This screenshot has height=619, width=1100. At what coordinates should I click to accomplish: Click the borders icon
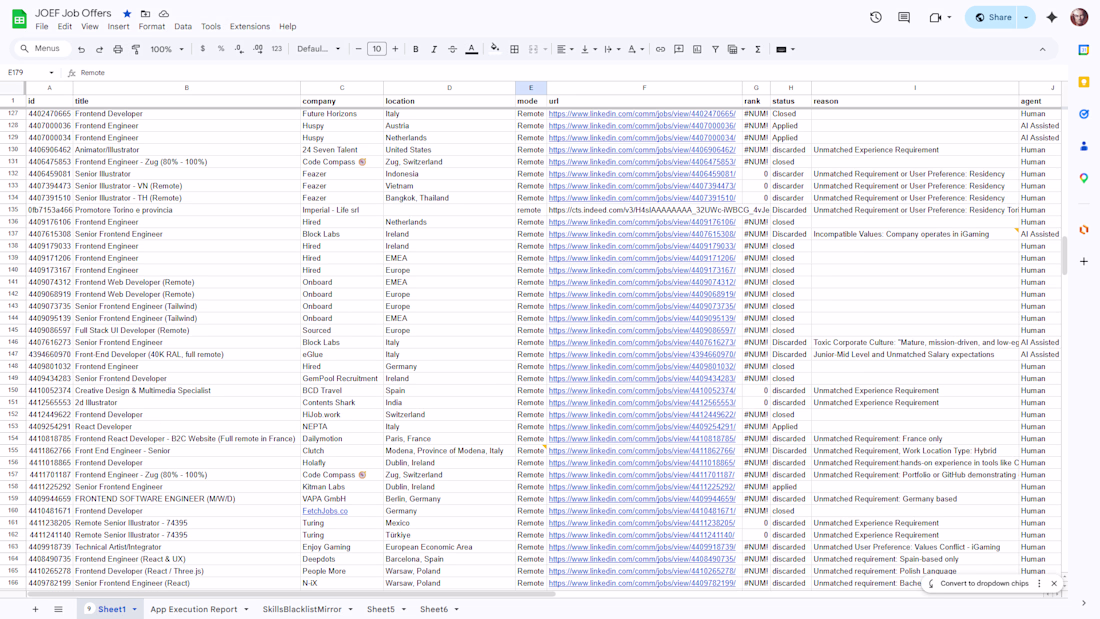(514, 49)
